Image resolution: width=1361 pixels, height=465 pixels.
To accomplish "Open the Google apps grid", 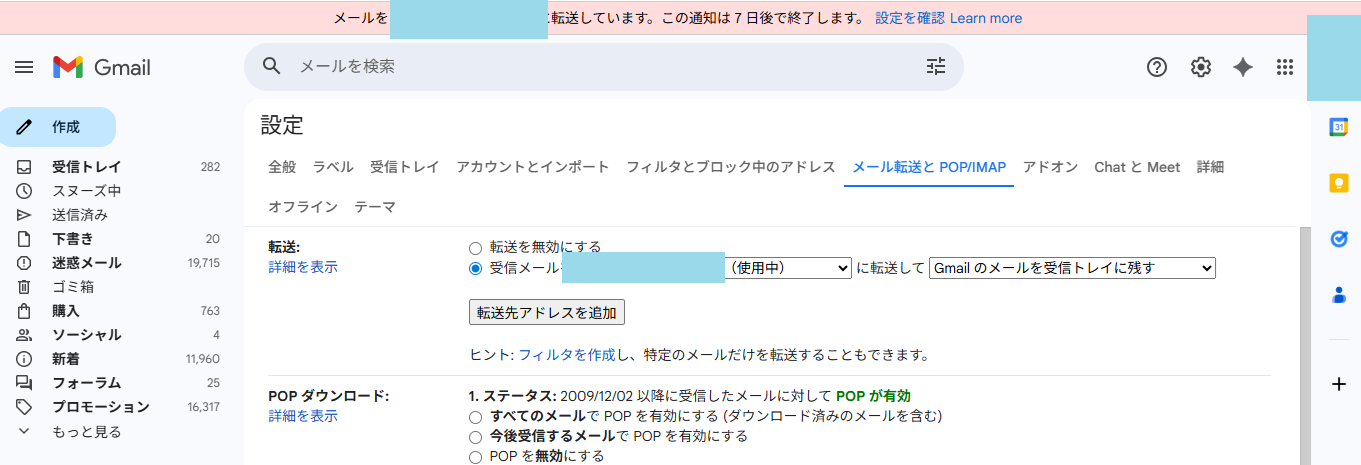I will [1285, 67].
